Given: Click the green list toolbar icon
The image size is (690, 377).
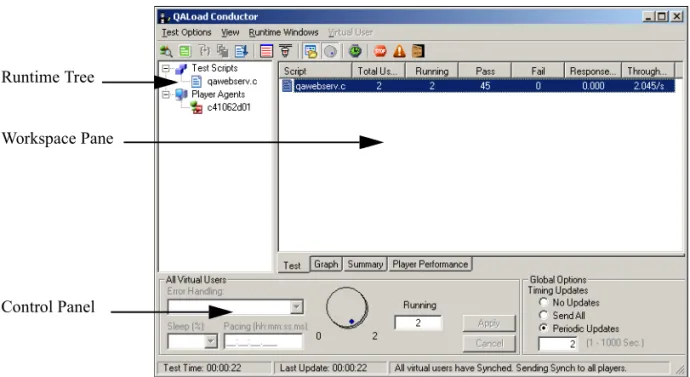Looking at the screenshot, I should tap(185, 51).
